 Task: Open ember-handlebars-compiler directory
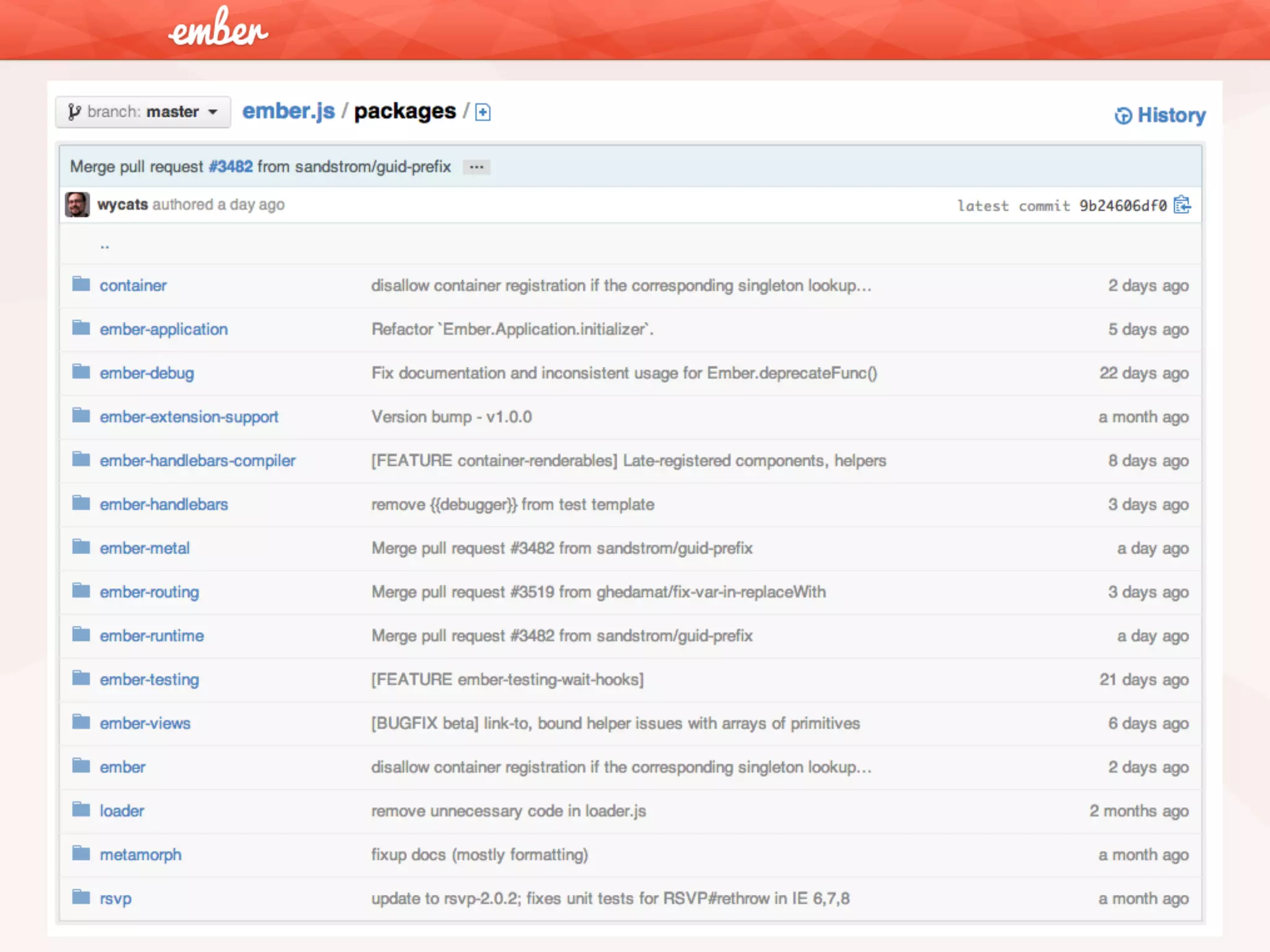(x=197, y=461)
